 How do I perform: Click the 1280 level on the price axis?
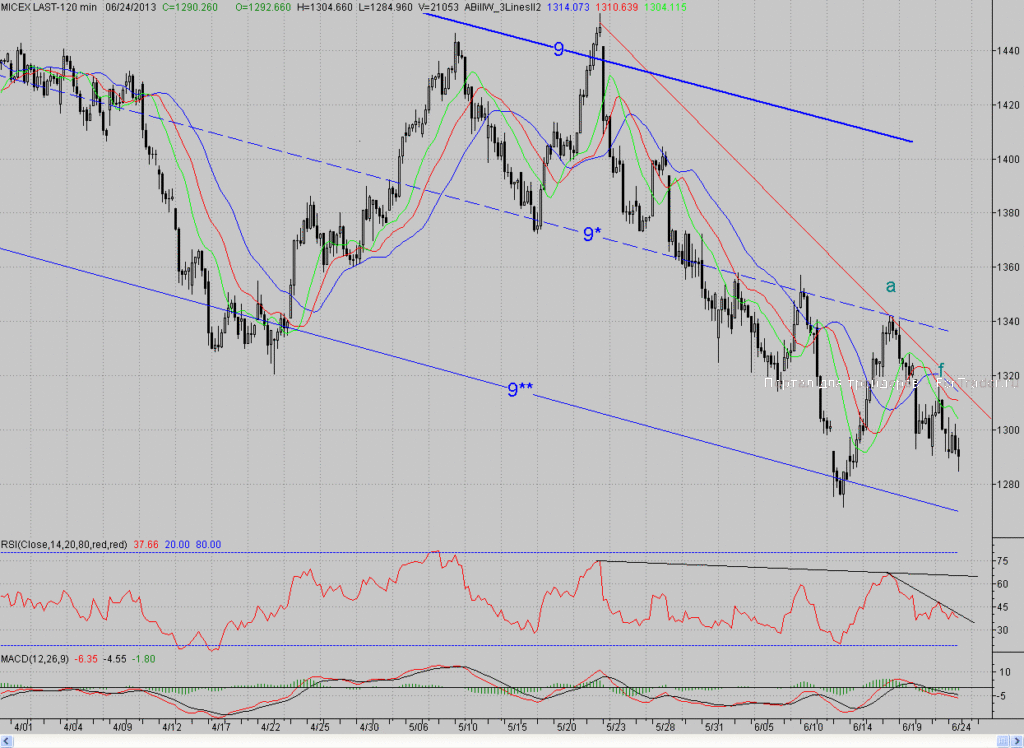point(1008,484)
